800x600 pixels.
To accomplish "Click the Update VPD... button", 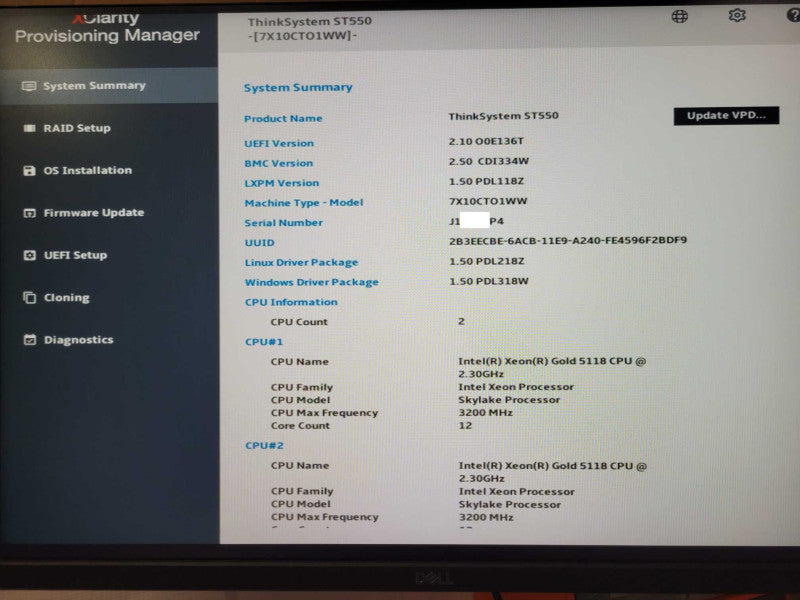I will [x=726, y=115].
